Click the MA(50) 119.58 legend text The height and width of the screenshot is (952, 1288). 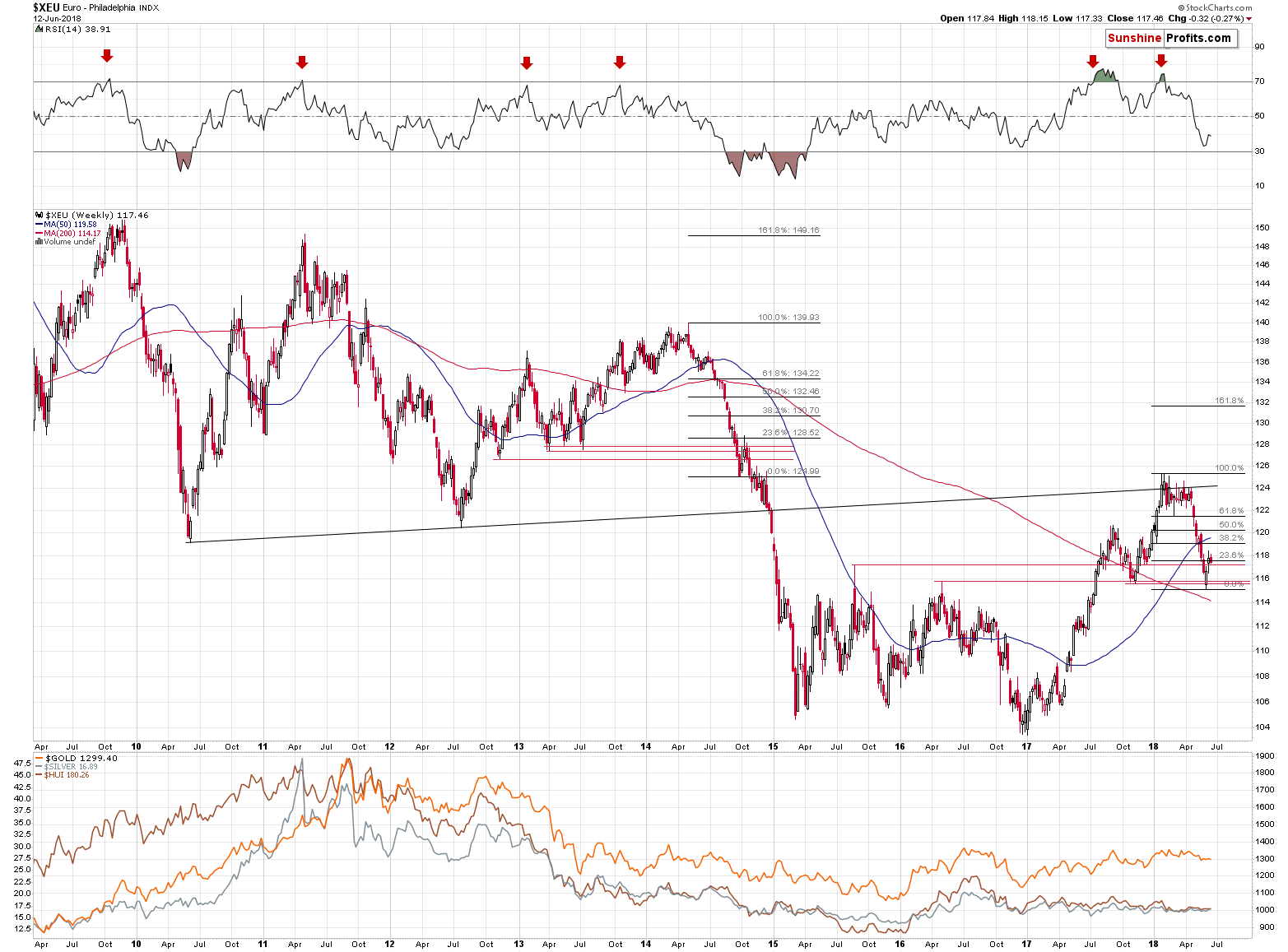click(x=70, y=225)
